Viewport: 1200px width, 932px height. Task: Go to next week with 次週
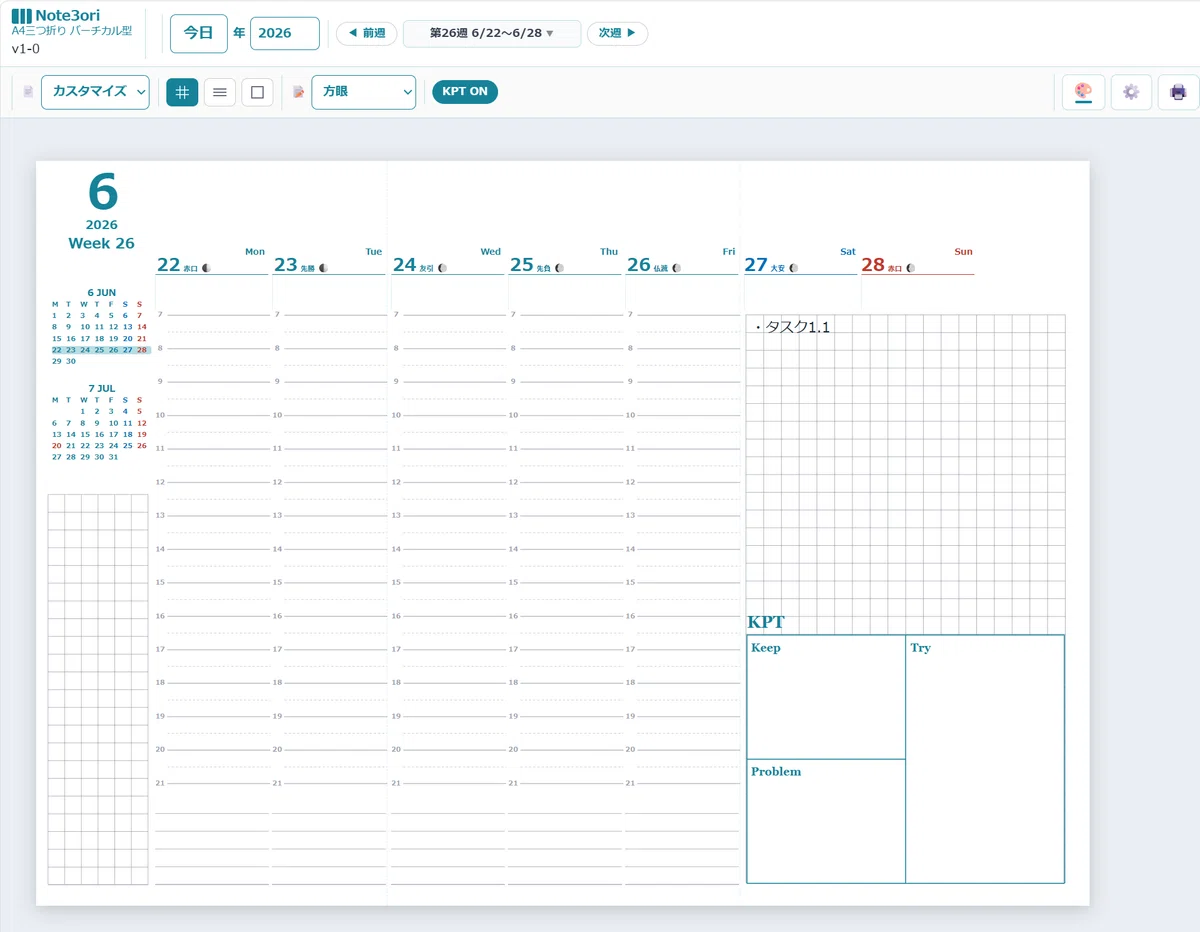coord(617,33)
